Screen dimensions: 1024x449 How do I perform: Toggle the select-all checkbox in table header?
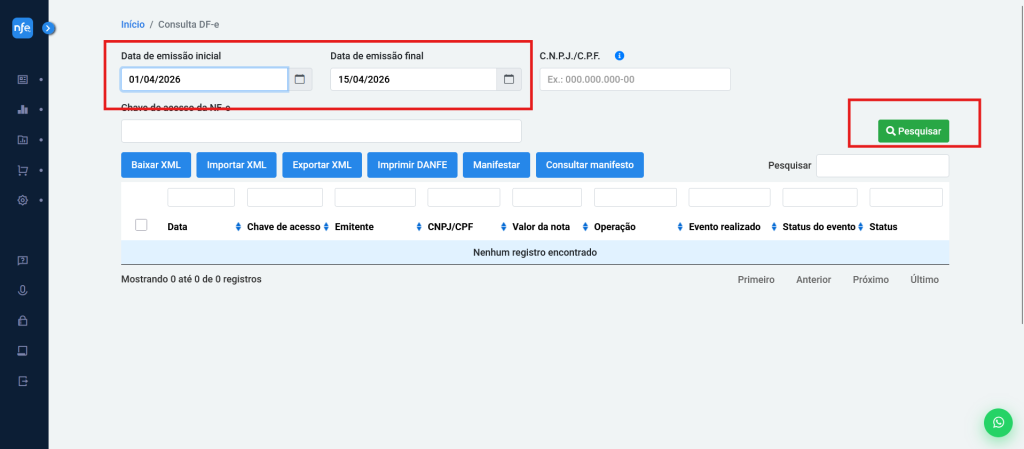[141, 225]
